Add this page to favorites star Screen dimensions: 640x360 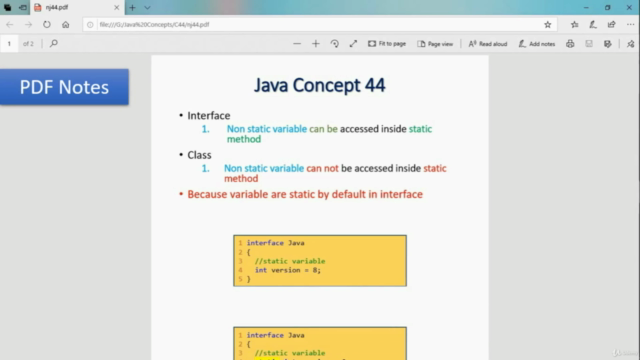click(x=548, y=24)
